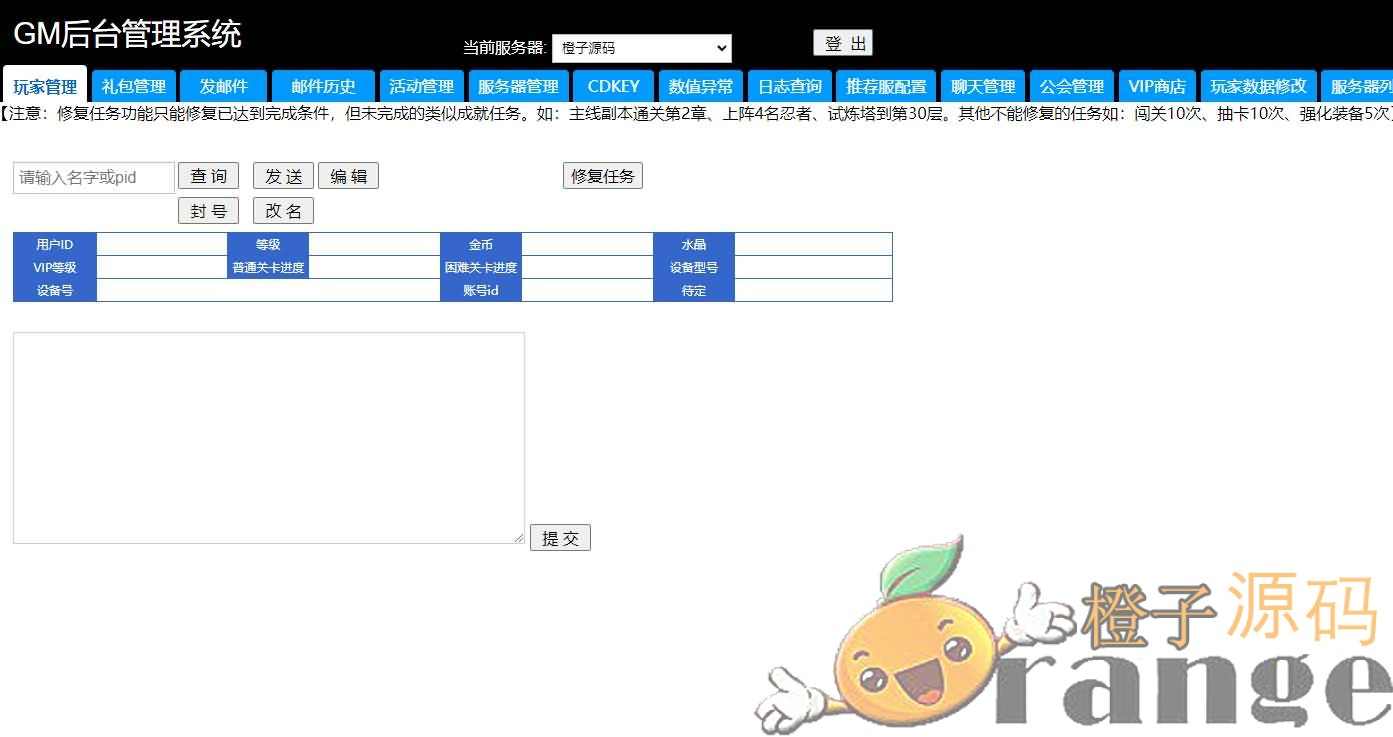Click the 登出 logout button
This screenshot has height=737, width=1393.
point(842,43)
